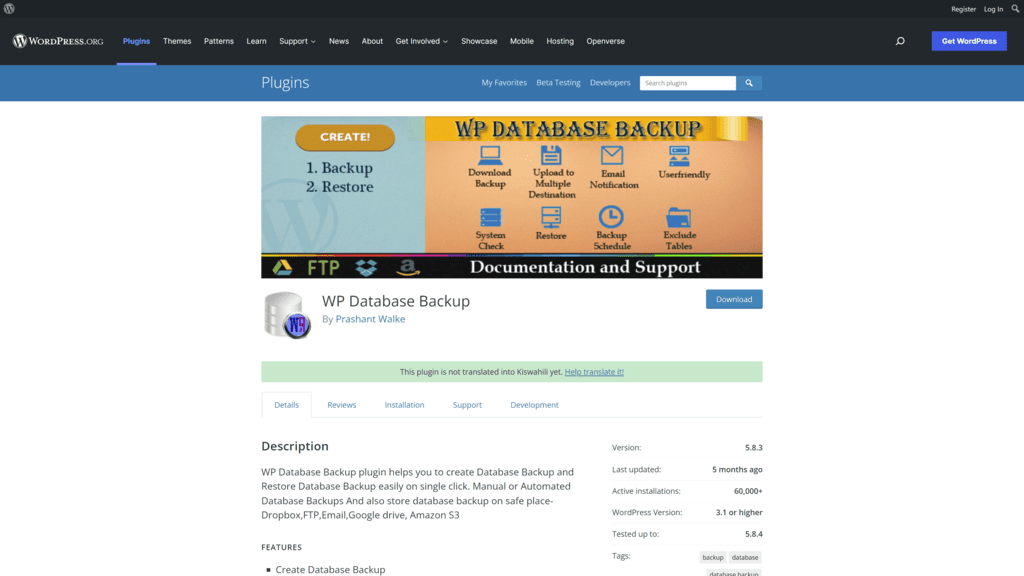
Task: Open the WordPress.org home logo
Action: 58,41
